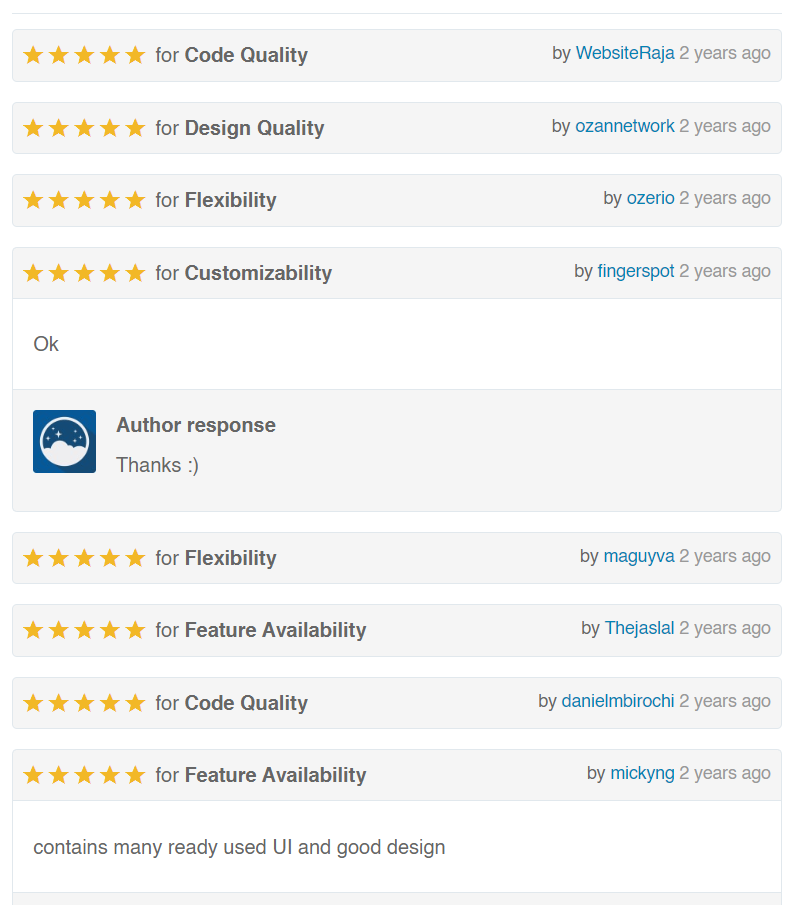Click the star rating on danielmbirochi's review
The image size is (790, 905).
pyautogui.click(x=84, y=703)
